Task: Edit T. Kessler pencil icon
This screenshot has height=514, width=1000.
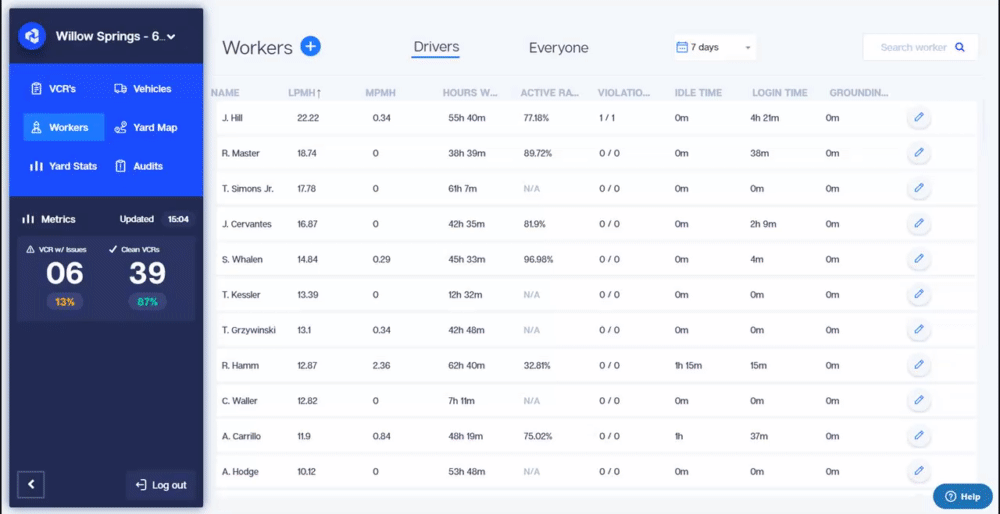Action: tap(919, 295)
